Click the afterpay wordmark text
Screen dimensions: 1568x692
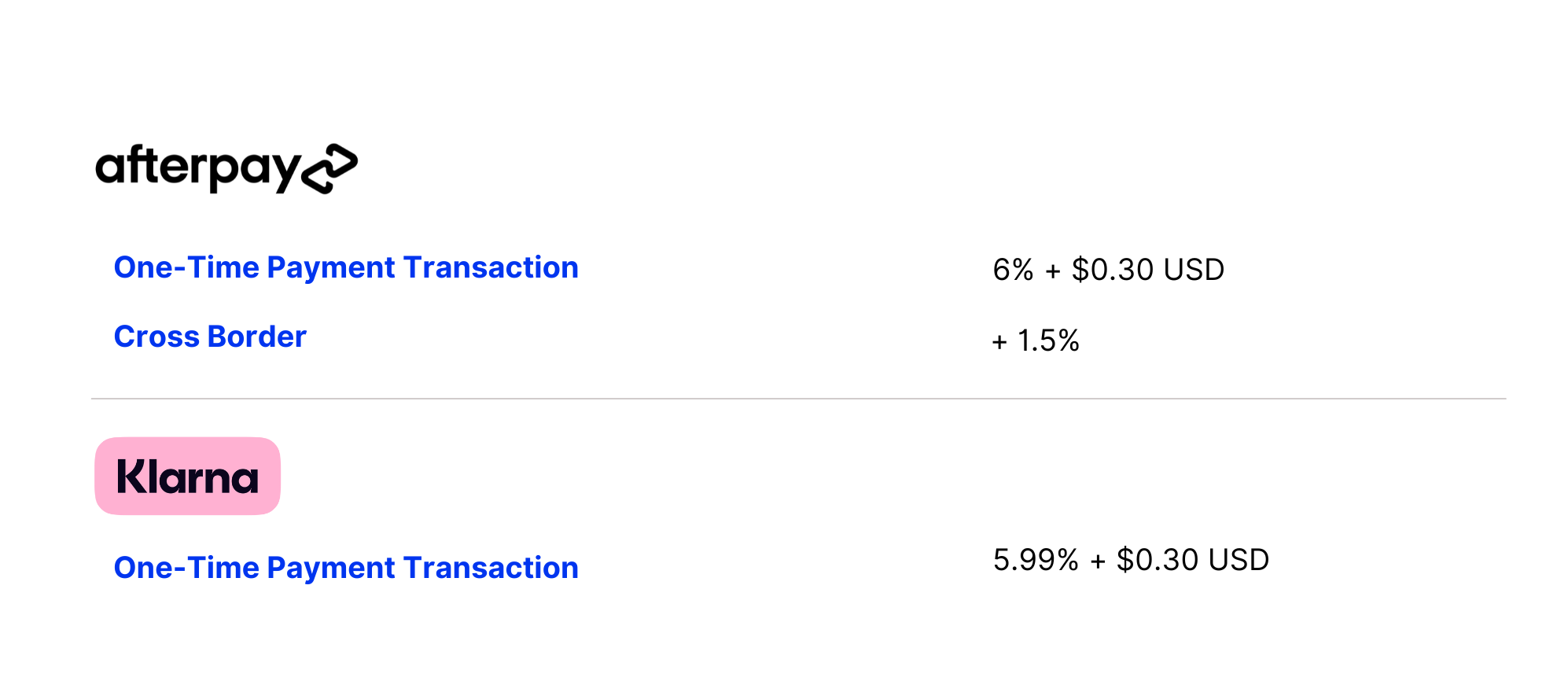[198, 168]
